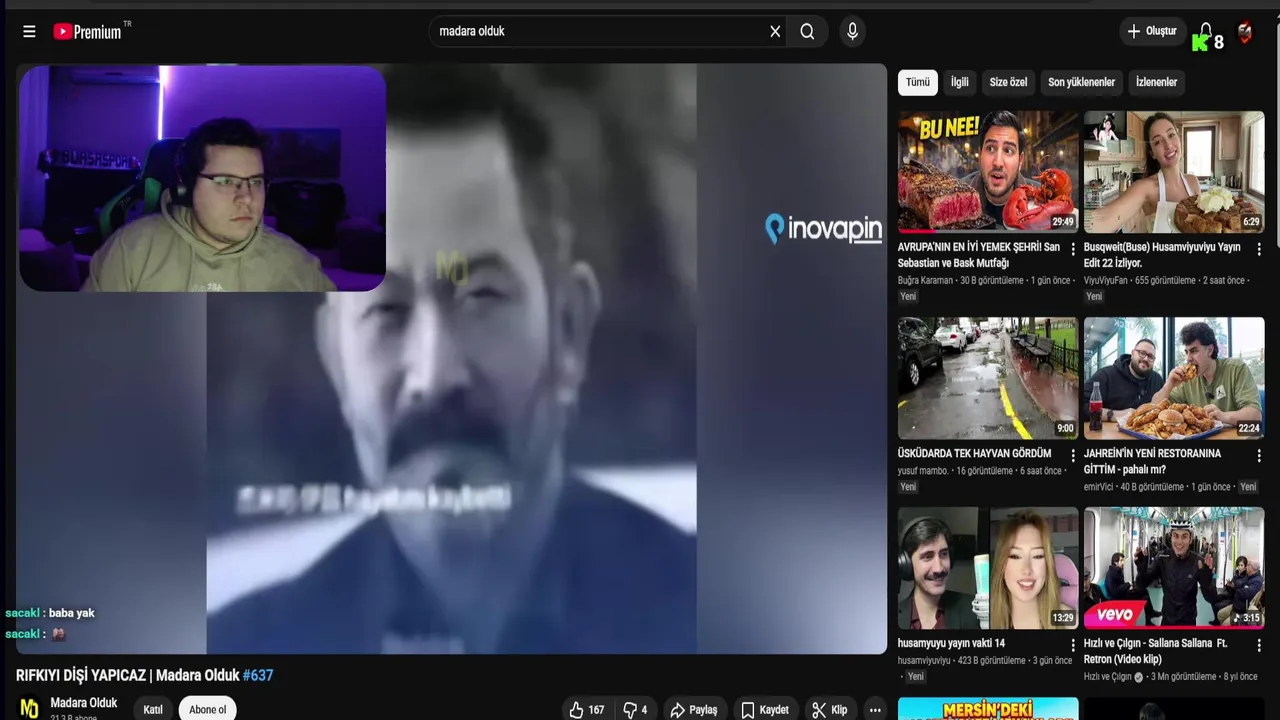Click the streamer webcam overlay
The image size is (1280, 720).
202,179
